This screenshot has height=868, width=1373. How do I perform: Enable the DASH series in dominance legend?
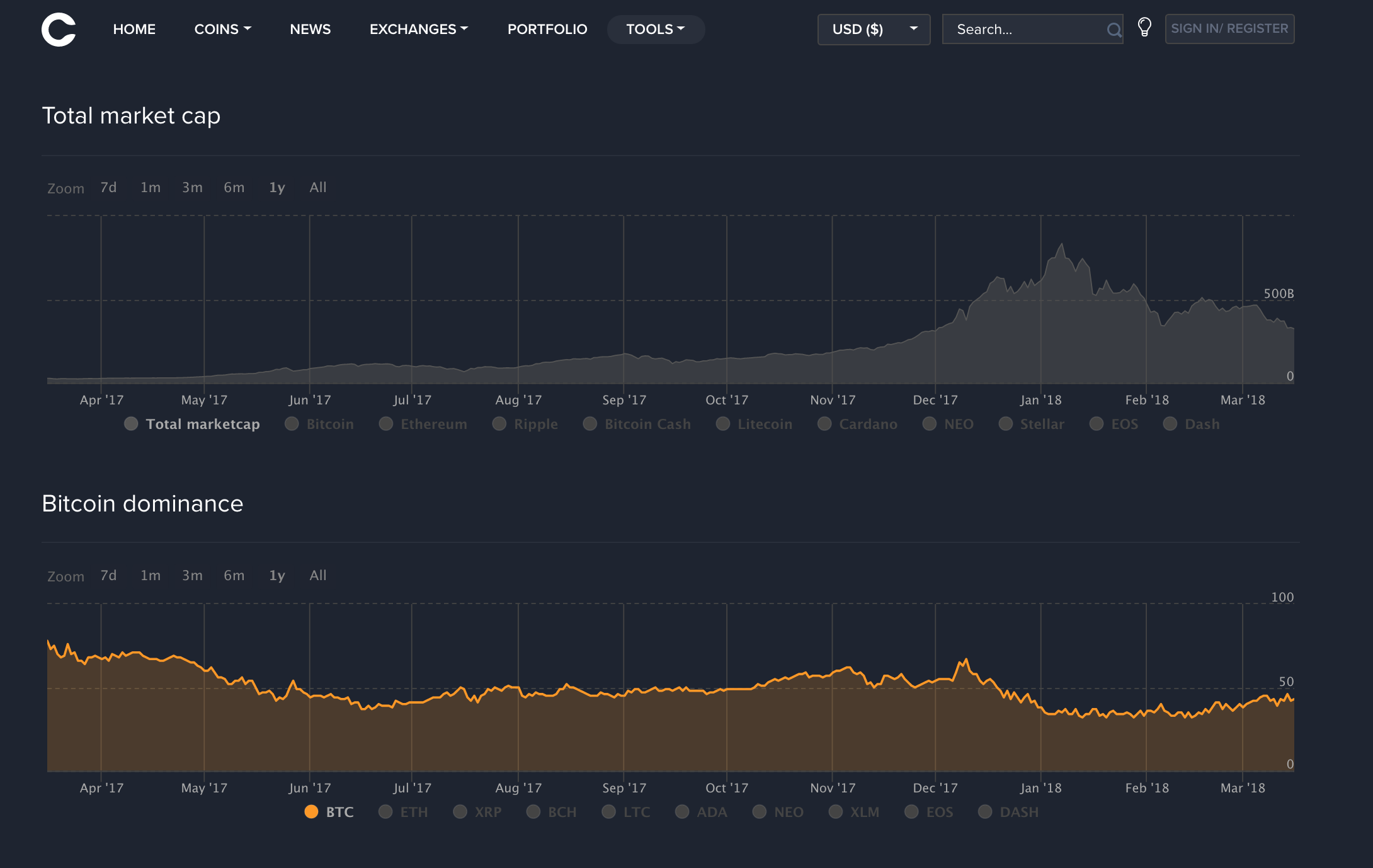coord(1008,812)
